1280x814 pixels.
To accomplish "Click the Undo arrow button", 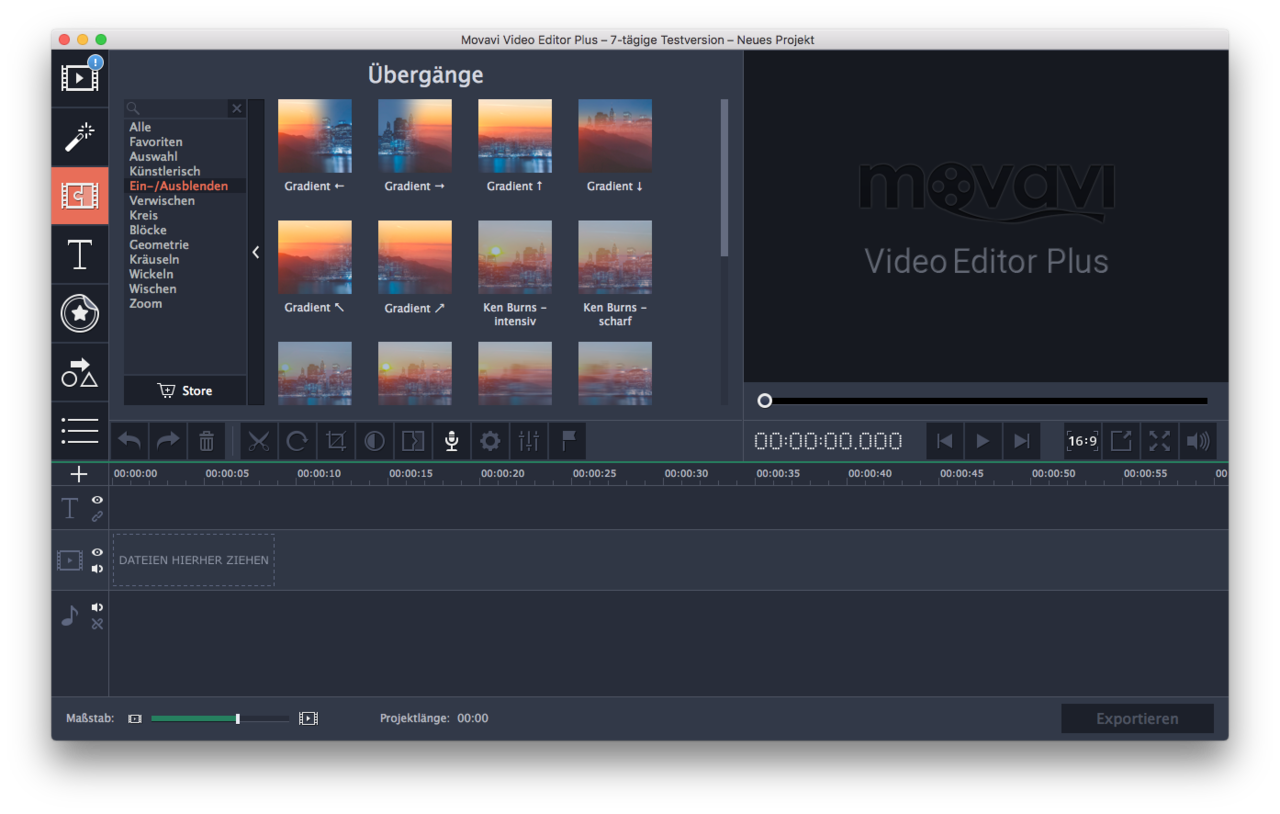I will click(x=130, y=441).
